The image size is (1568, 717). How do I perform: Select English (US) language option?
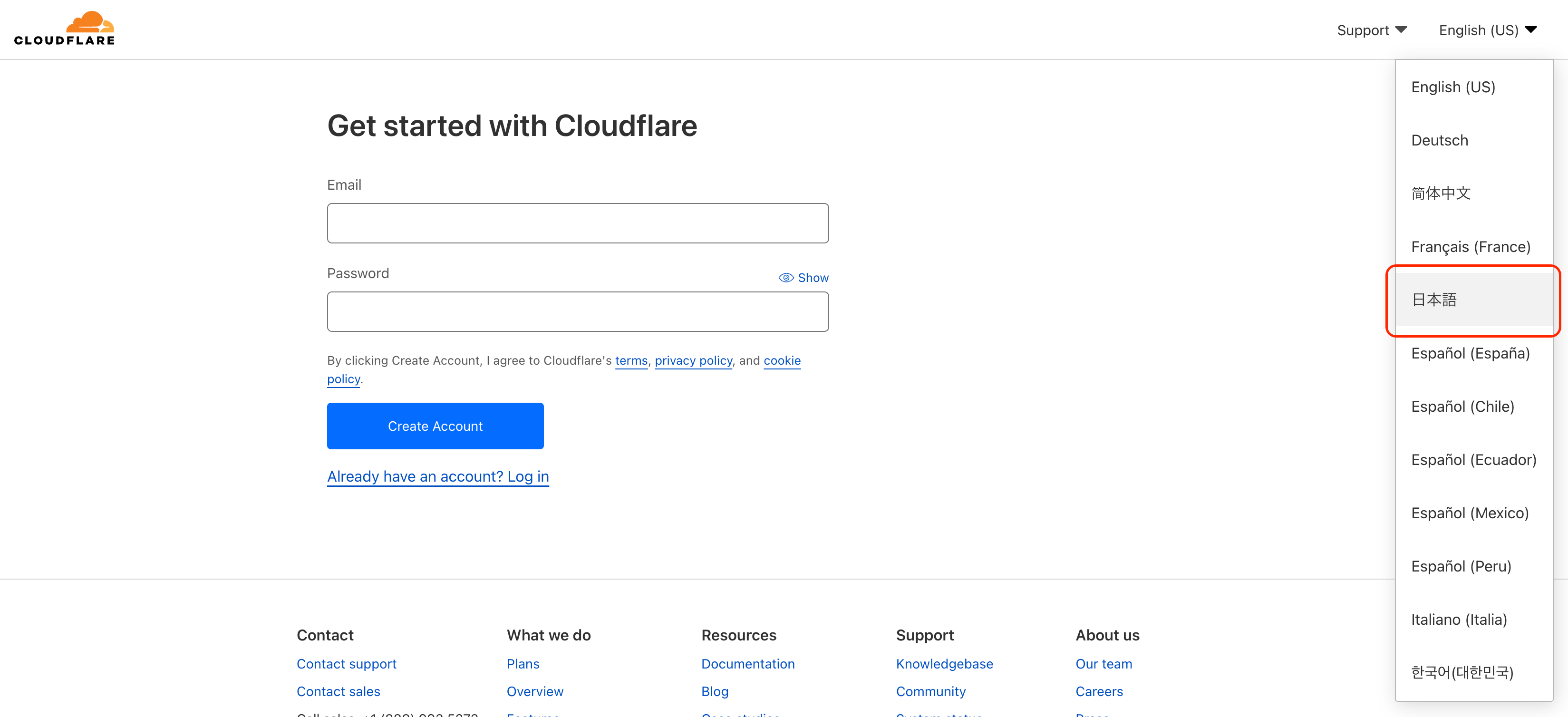point(1453,87)
